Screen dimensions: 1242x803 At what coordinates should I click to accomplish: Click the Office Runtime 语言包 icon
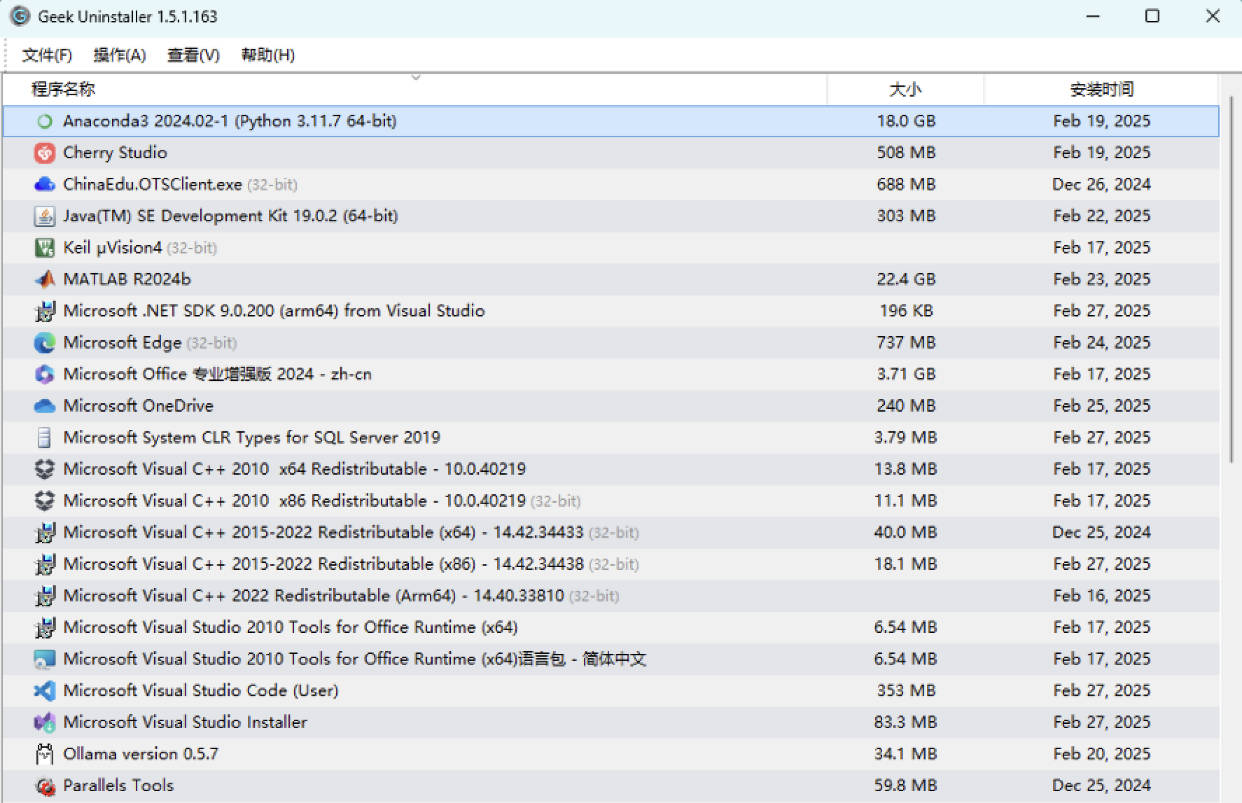pos(44,659)
